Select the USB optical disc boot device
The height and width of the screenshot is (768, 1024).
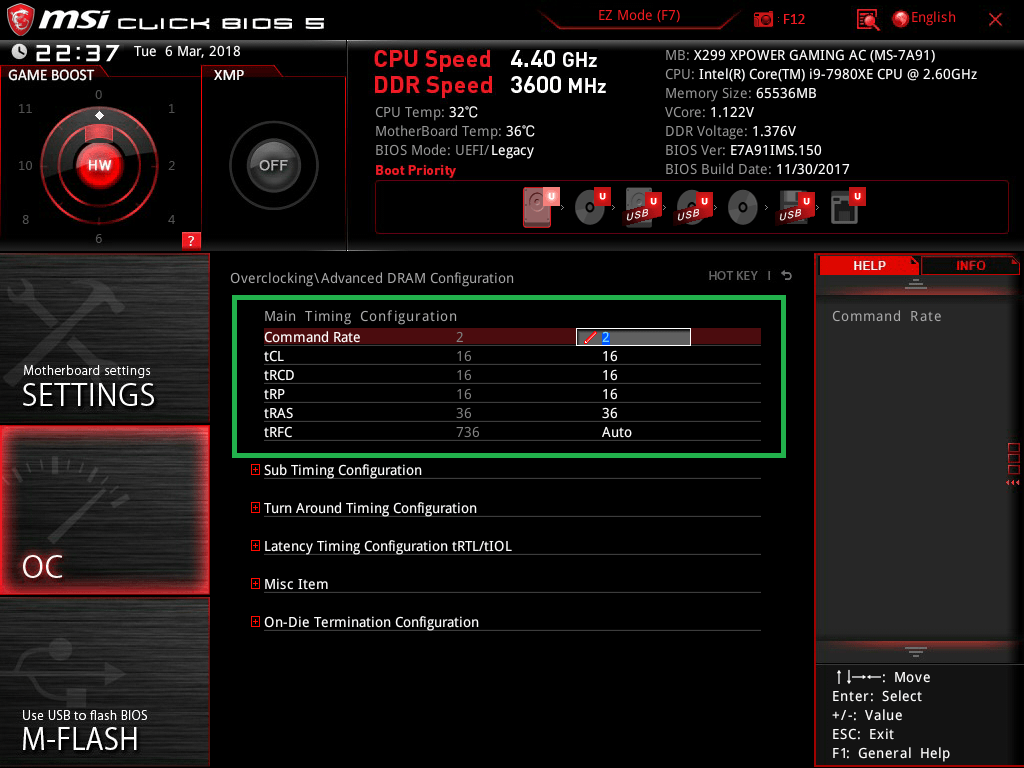[694, 206]
